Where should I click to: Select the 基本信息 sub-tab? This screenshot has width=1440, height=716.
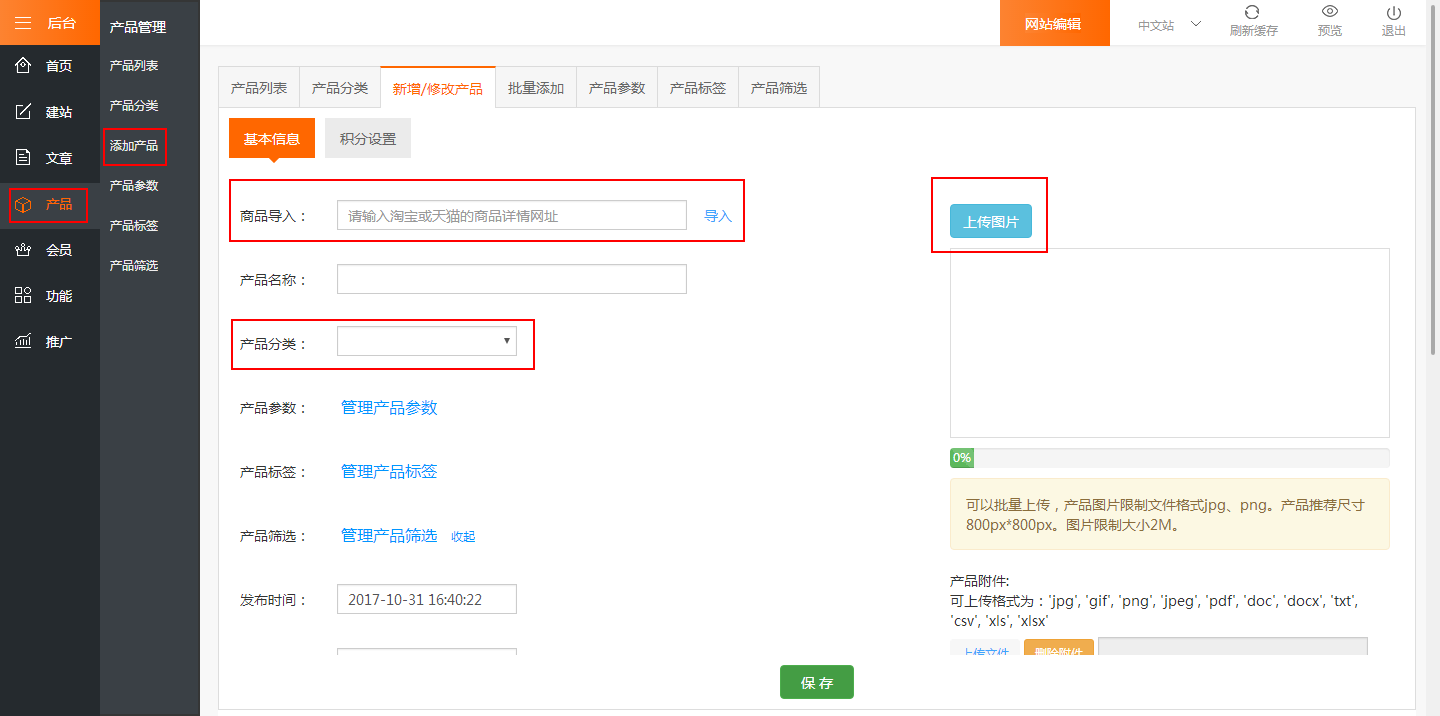[272, 139]
